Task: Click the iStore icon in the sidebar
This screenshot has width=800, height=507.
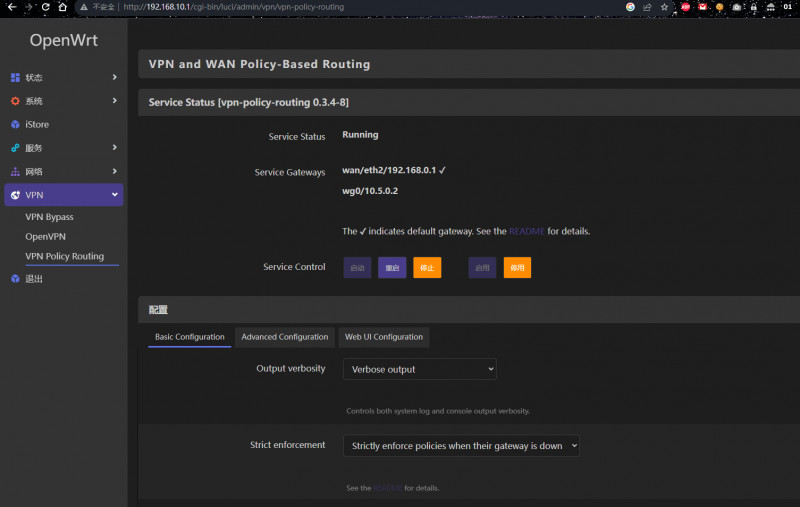Action: pyautogui.click(x=15, y=125)
